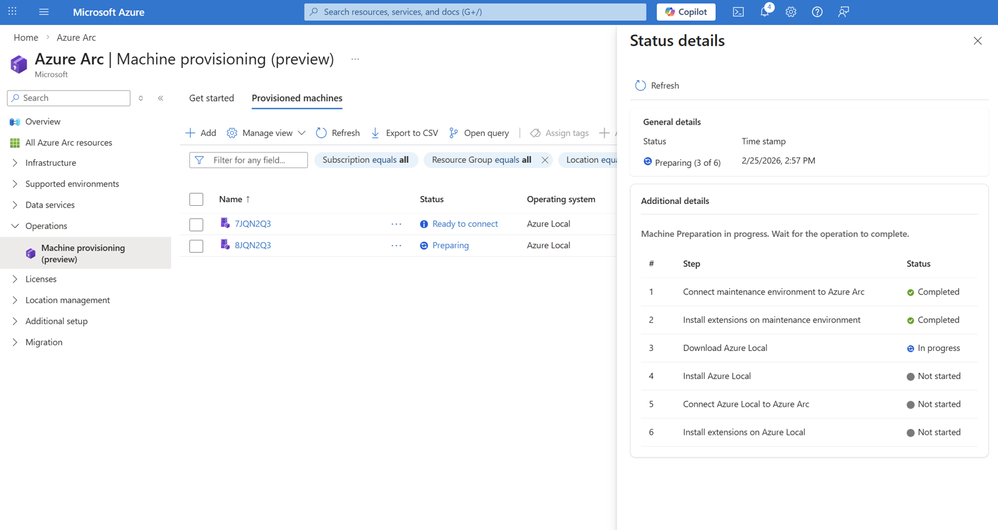This screenshot has height=530, width=998.
Task: Open more options for 7JQN2Q3
Action: 397,224
